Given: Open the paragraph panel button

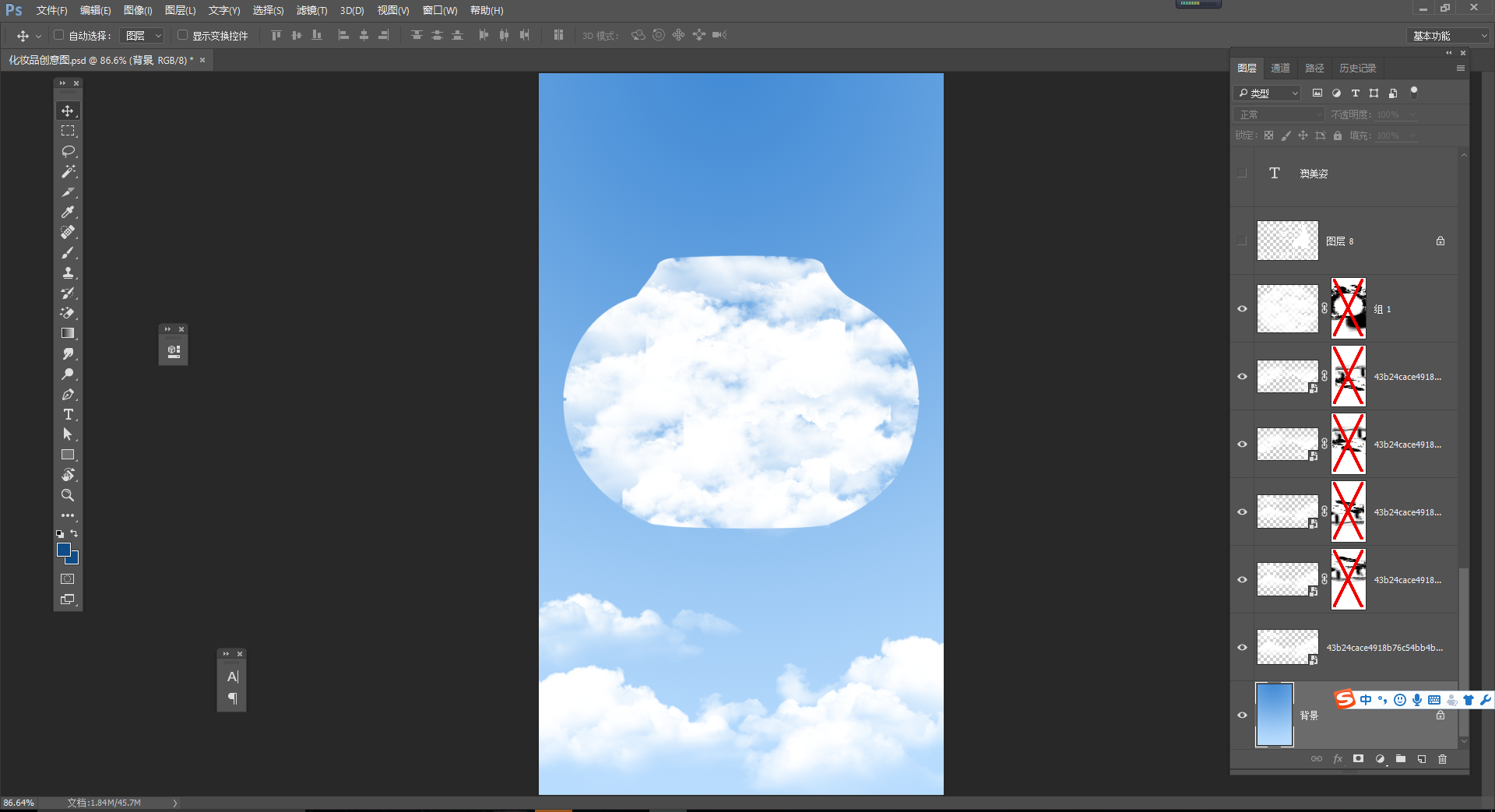Looking at the screenshot, I should 232,698.
